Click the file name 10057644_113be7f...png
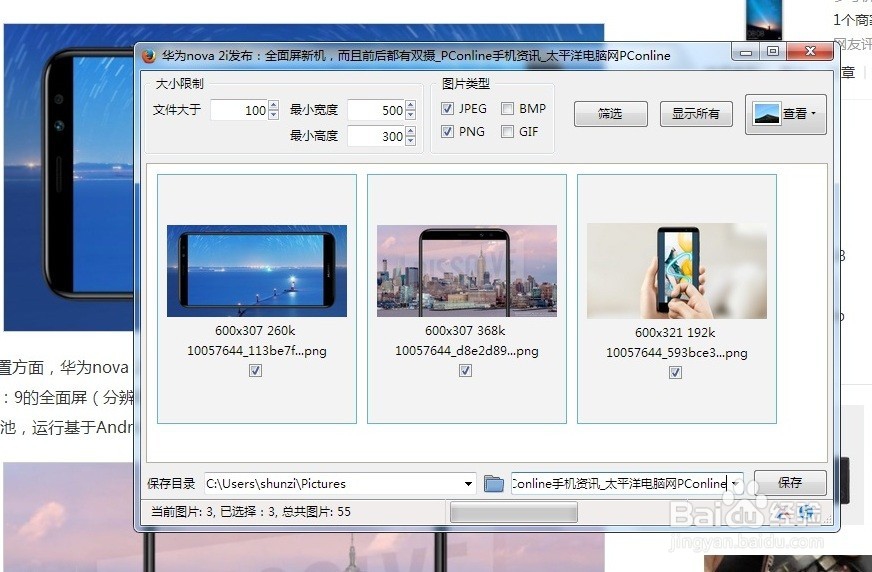 click(257, 351)
